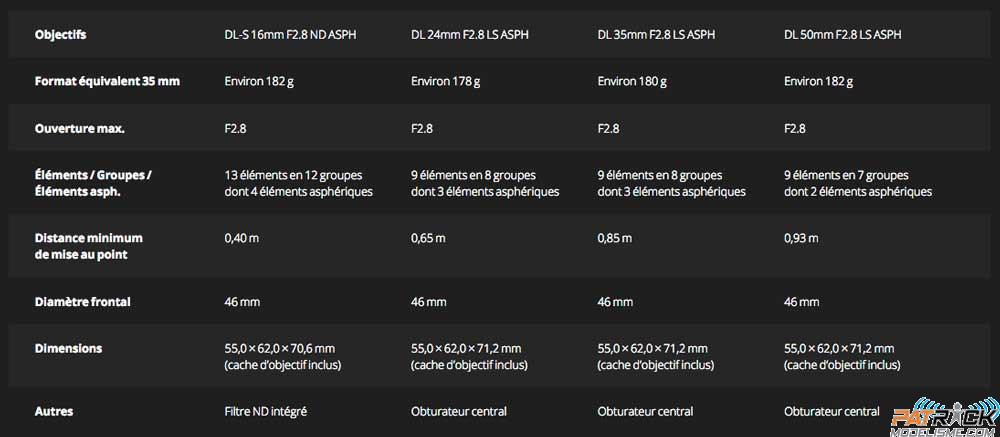Click Obturateur central under the 35mm column
This screenshot has height=437, width=1000.
pyautogui.click(x=645, y=411)
